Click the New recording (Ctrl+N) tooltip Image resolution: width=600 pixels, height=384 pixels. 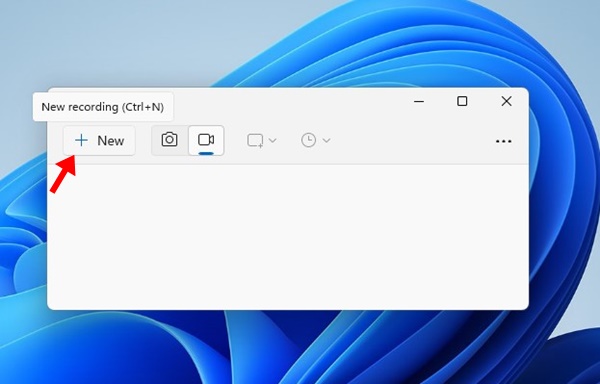[x=103, y=107]
